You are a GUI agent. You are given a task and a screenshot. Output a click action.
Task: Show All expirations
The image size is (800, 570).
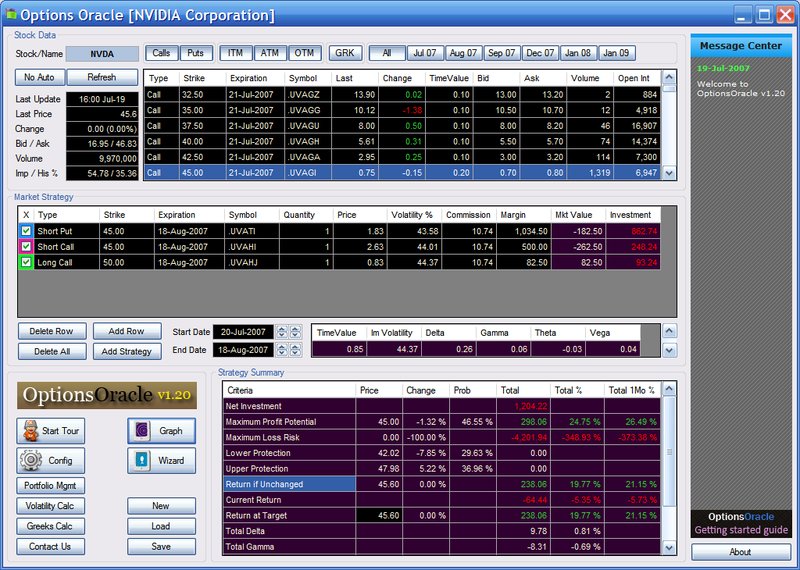[387, 53]
